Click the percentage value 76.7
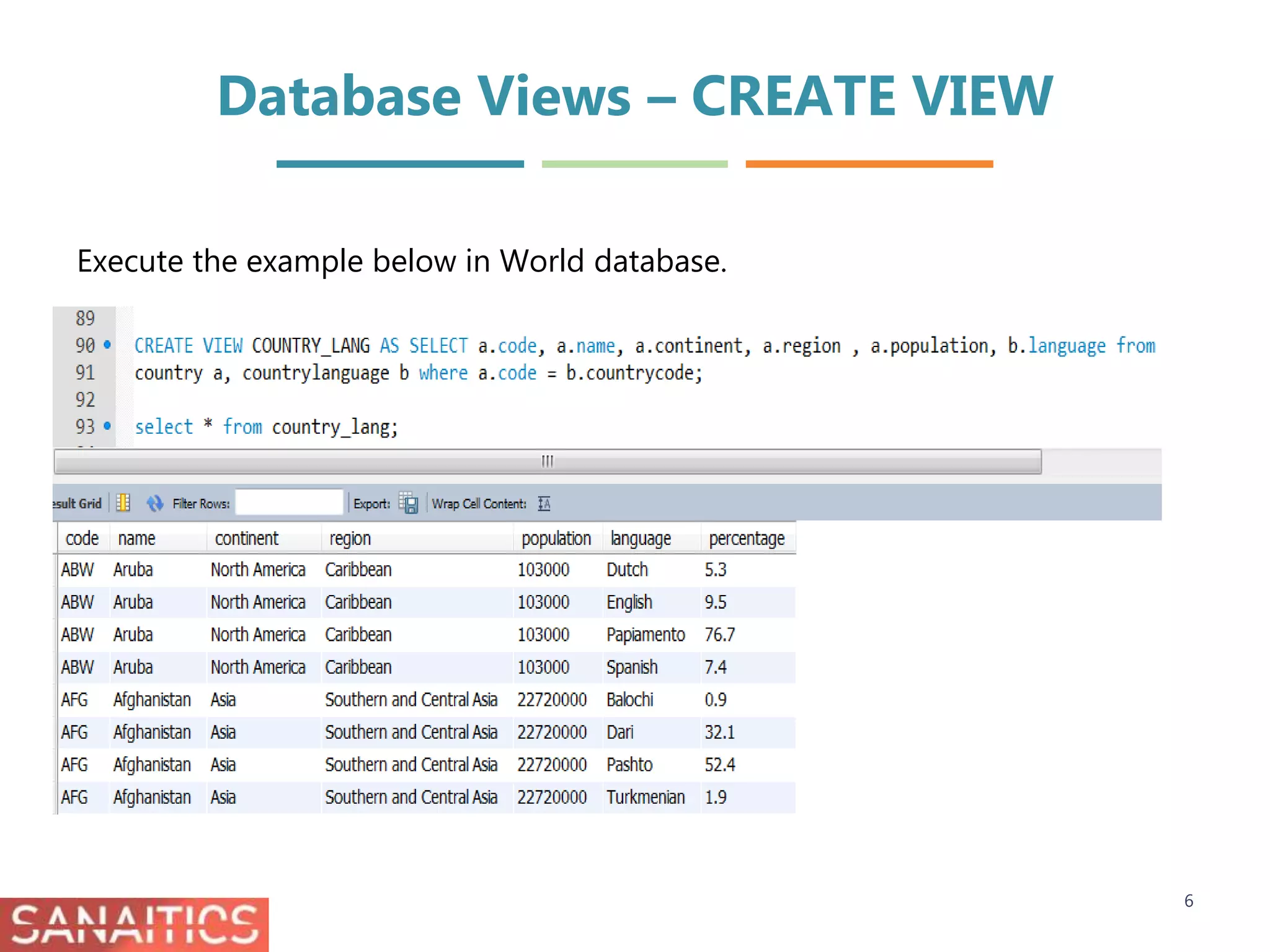Image resolution: width=1270 pixels, height=952 pixels. [719, 635]
